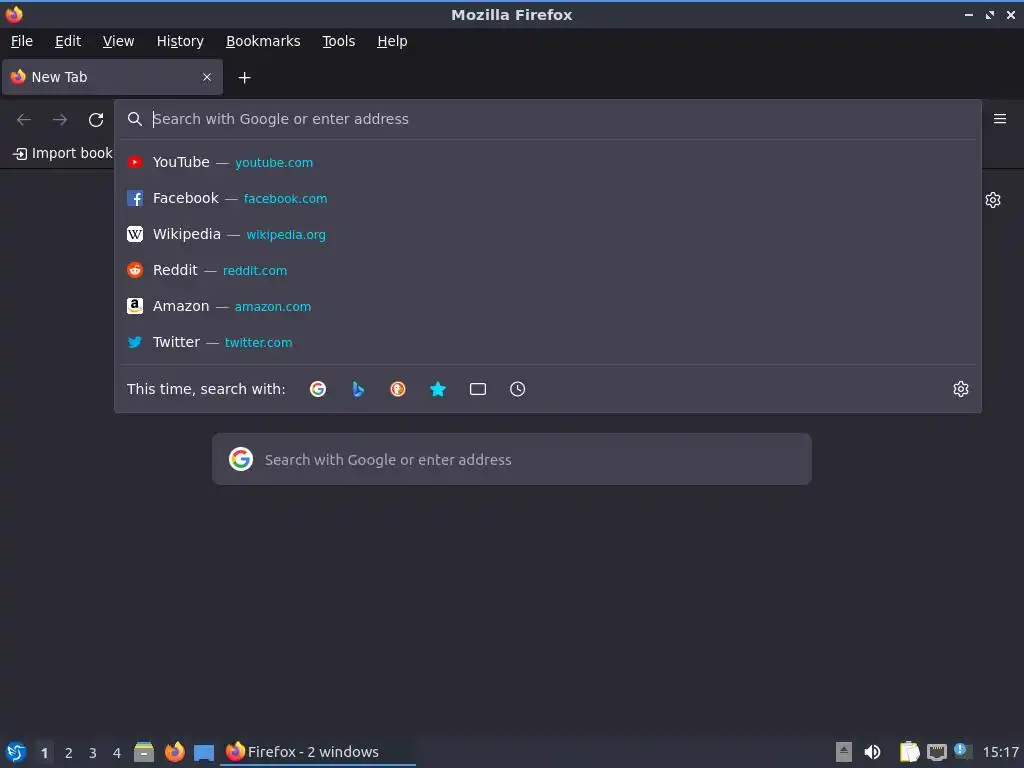
Task: Open the File menu
Action: point(22,41)
